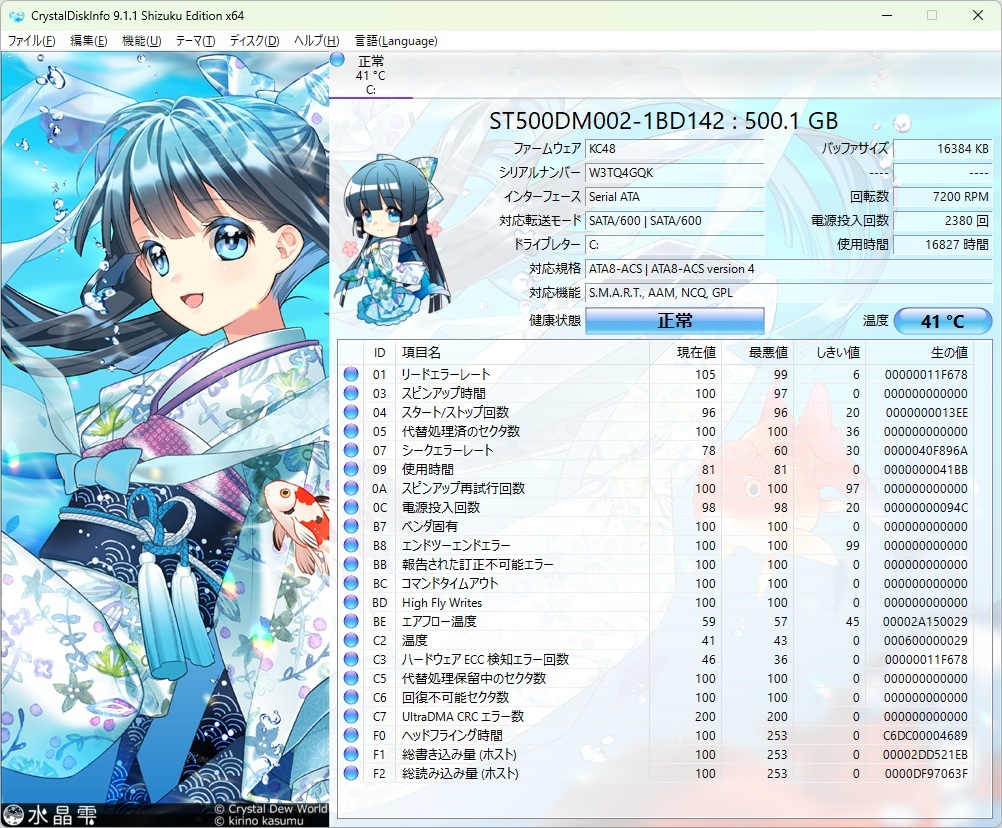Click the status orb for 総書き込み量 (ホスト)

(351, 755)
